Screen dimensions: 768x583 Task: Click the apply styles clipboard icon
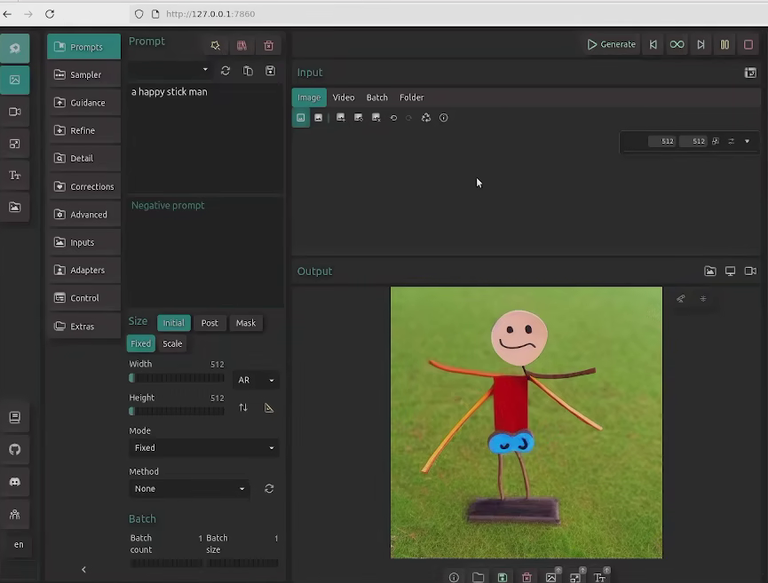[x=248, y=71]
